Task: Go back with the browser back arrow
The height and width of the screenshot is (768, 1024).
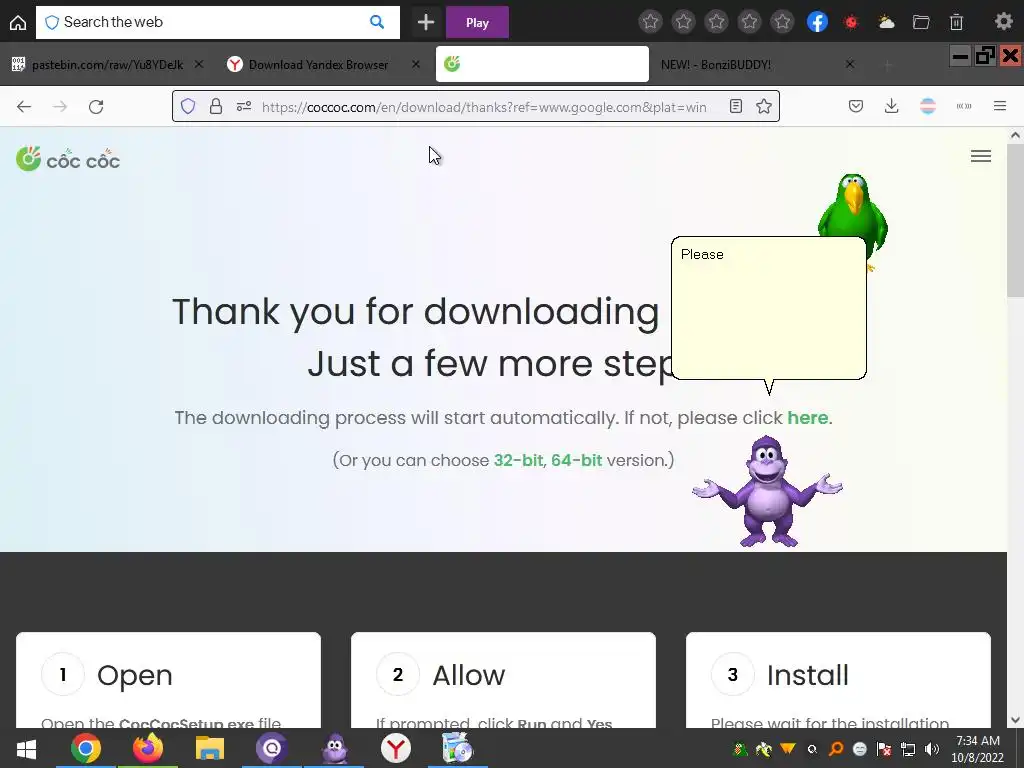Action: click(24, 106)
